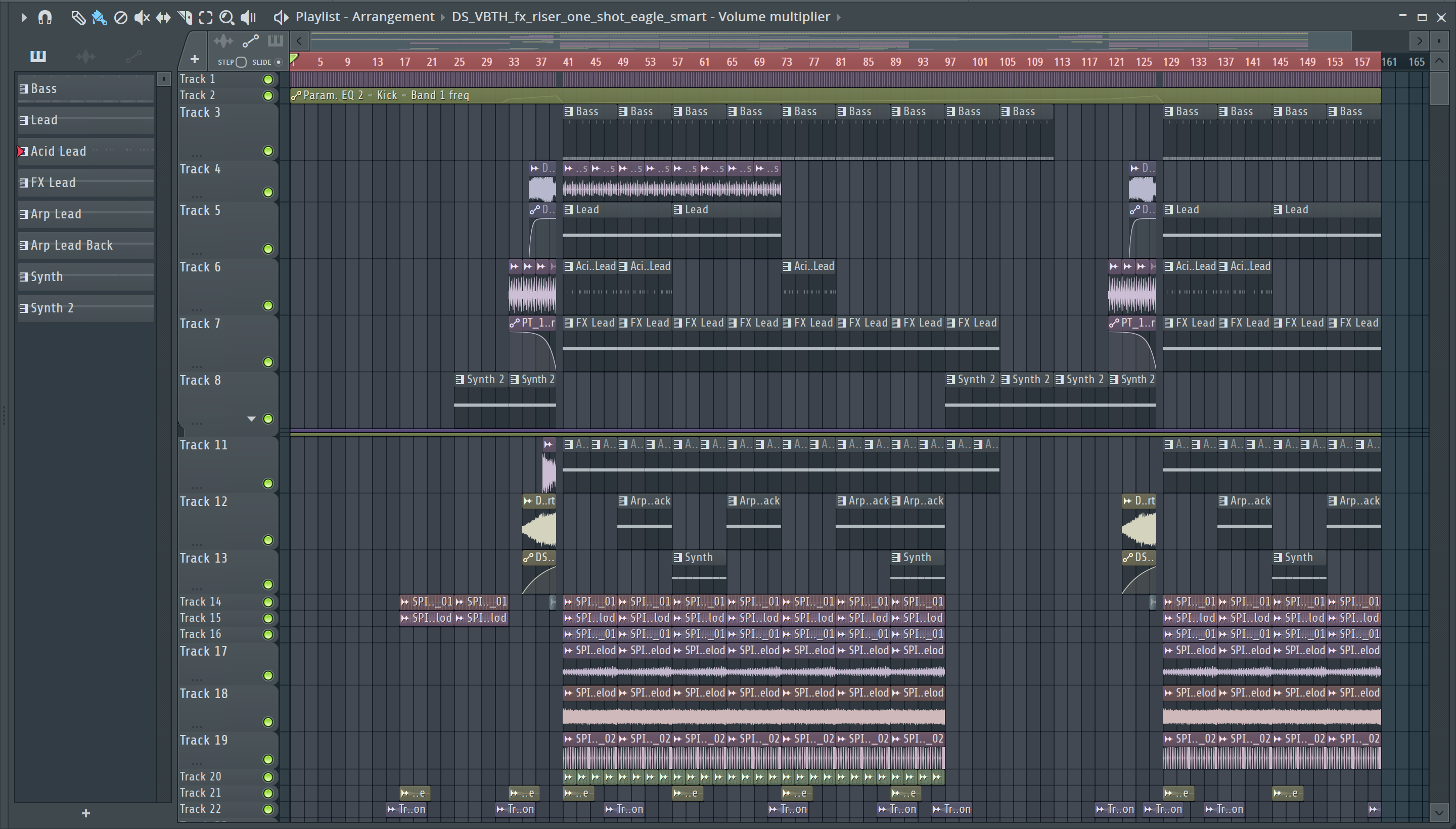This screenshot has height=829, width=1456.
Task: Add a new item with the plus tab
Action: 194,59
